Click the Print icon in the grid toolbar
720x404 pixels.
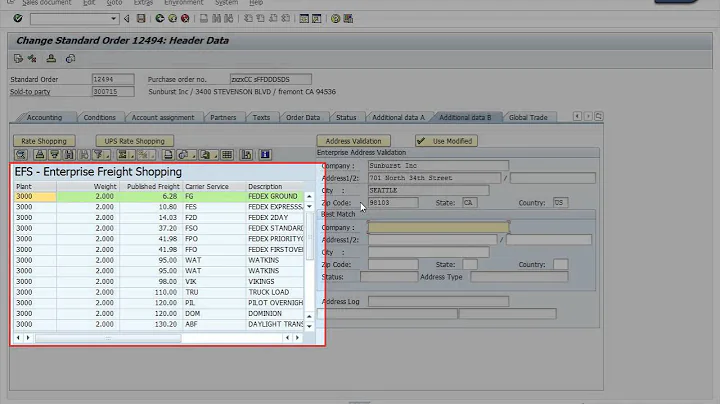[168, 155]
